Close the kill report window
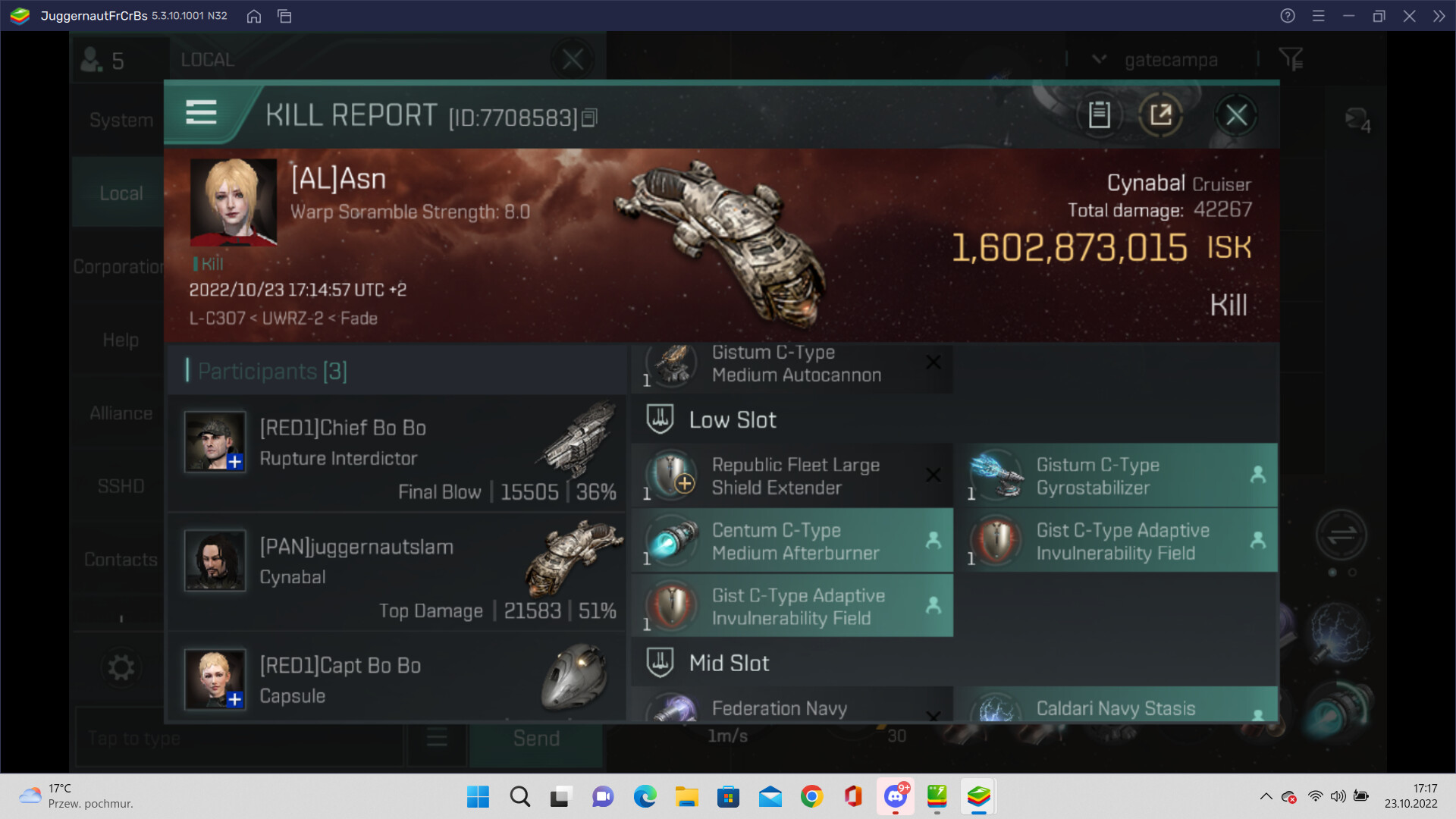Image resolution: width=1456 pixels, height=819 pixels. point(1236,115)
